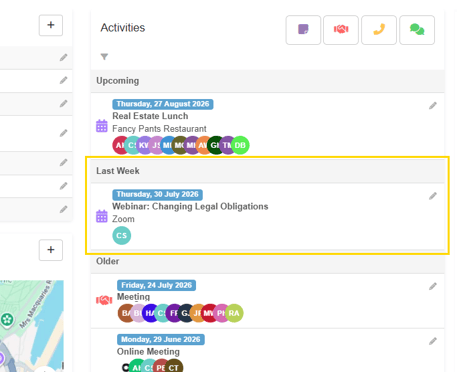The image size is (457, 372).
Task: Edit the Webinar Changing Legal Obligations activity
Action: click(x=433, y=196)
